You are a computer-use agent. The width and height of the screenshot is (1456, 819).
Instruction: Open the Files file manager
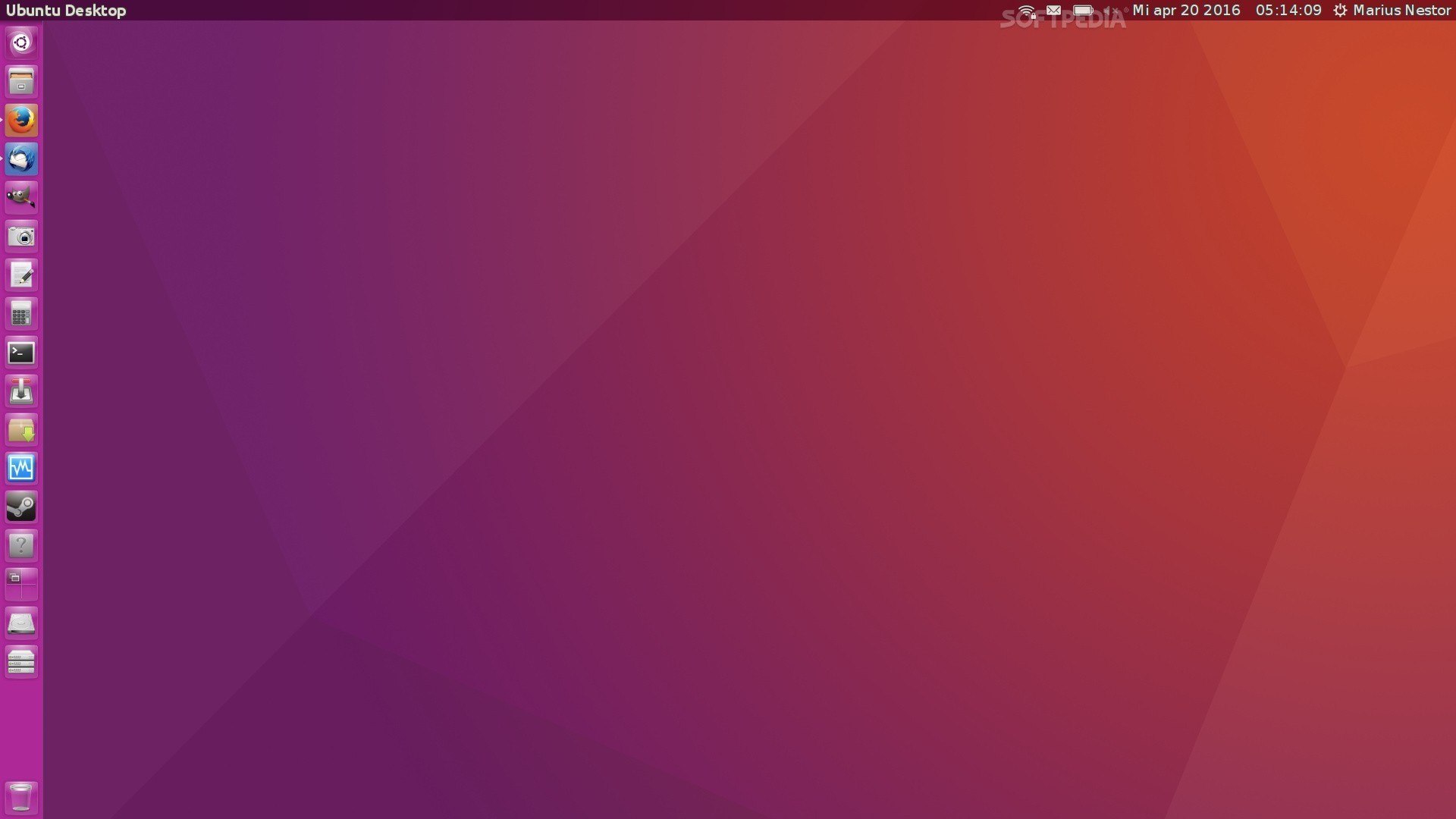tap(21, 82)
